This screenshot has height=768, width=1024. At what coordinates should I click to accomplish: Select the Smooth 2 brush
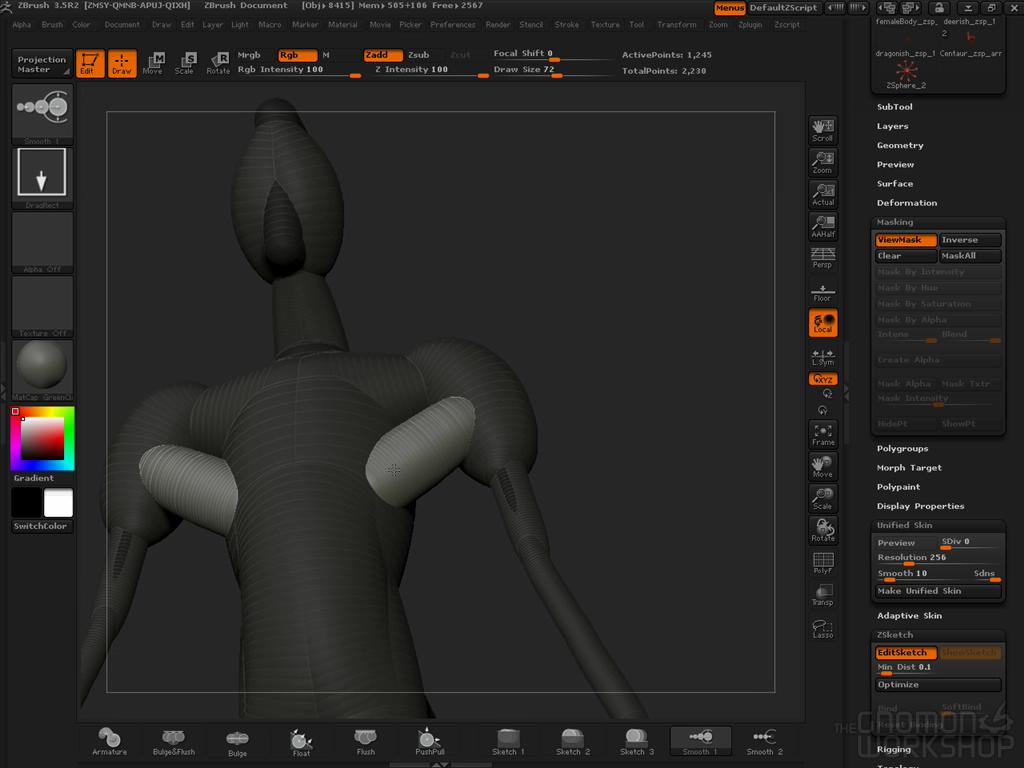764,742
